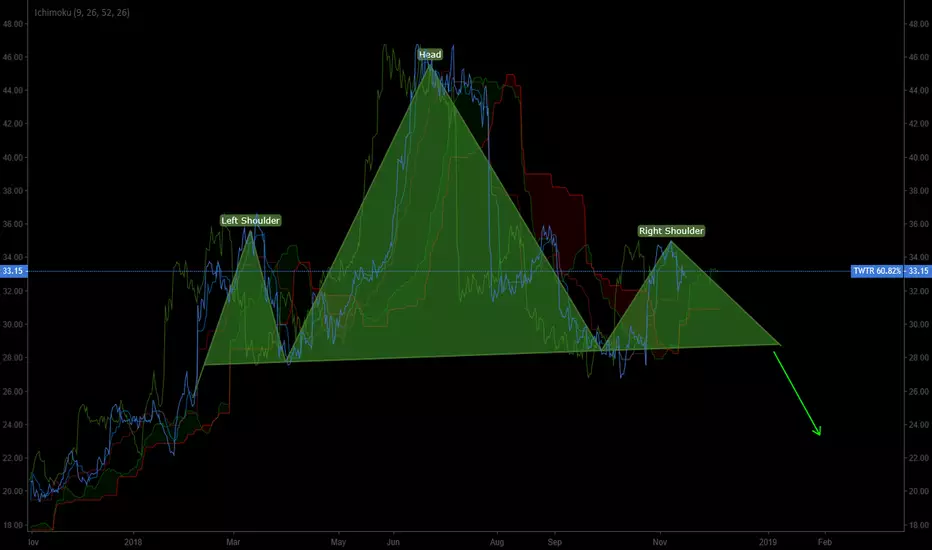932x550 pixels.
Task: Click the 2018 label on the time axis
Action: (133, 542)
